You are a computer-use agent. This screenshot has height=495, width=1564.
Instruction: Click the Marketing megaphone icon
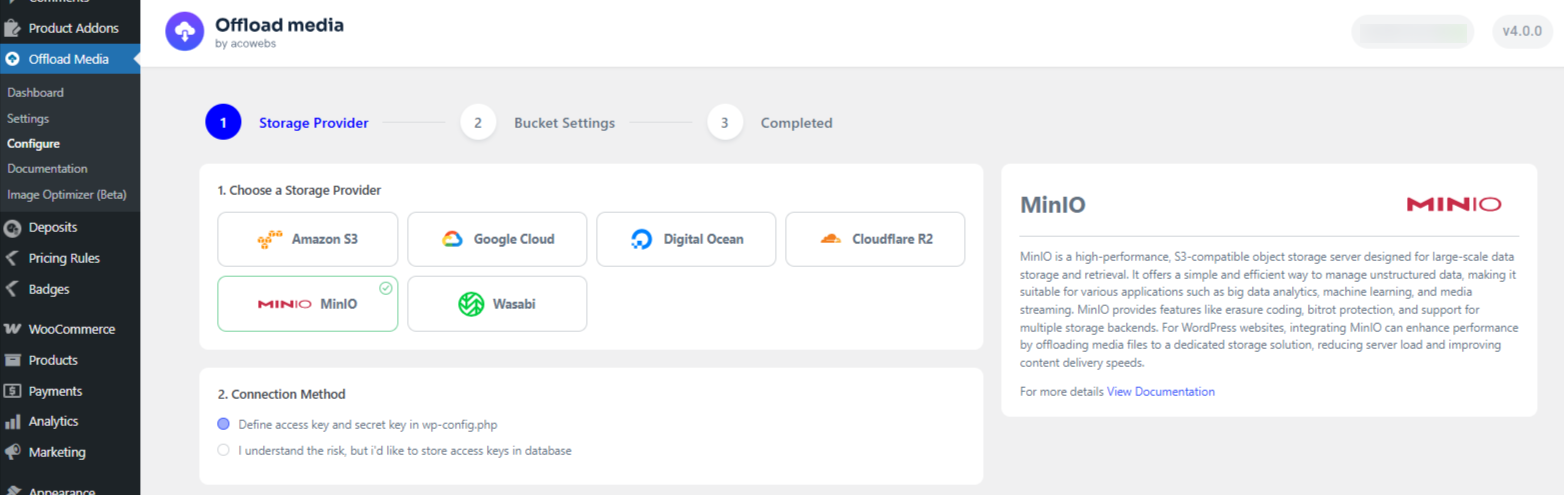tap(12, 452)
